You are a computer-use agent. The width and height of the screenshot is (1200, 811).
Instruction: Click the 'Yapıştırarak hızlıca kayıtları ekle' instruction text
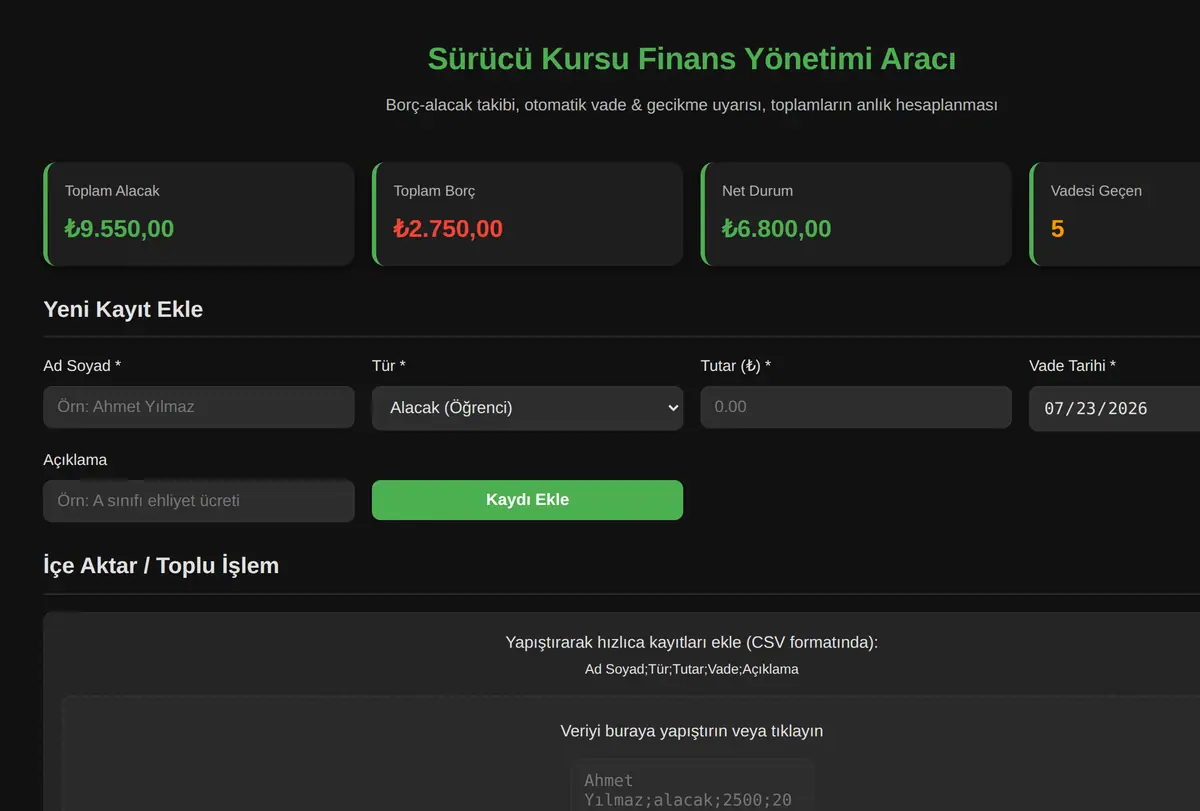click(692, 642)
